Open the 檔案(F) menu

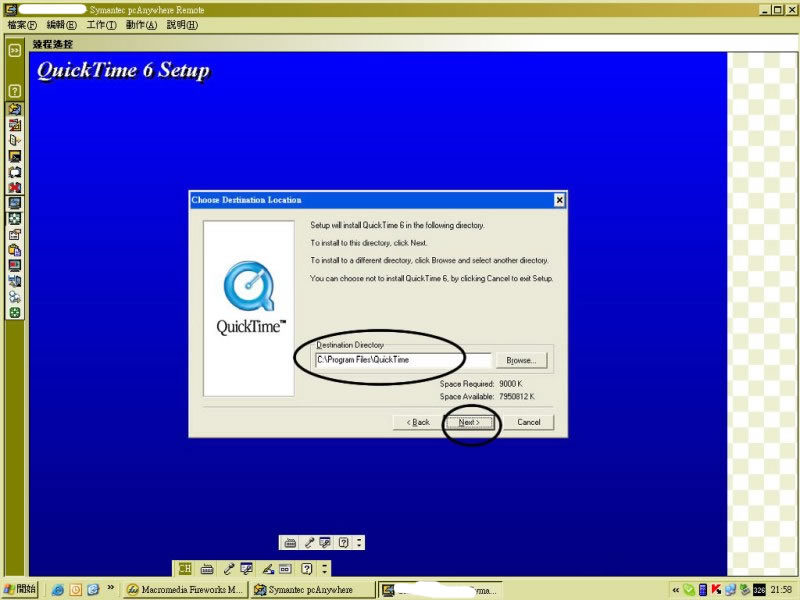click(x=22, y=24)
